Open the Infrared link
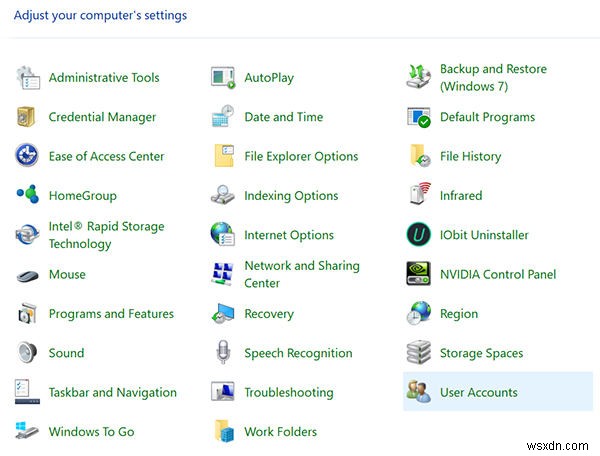 click(461, 195)
